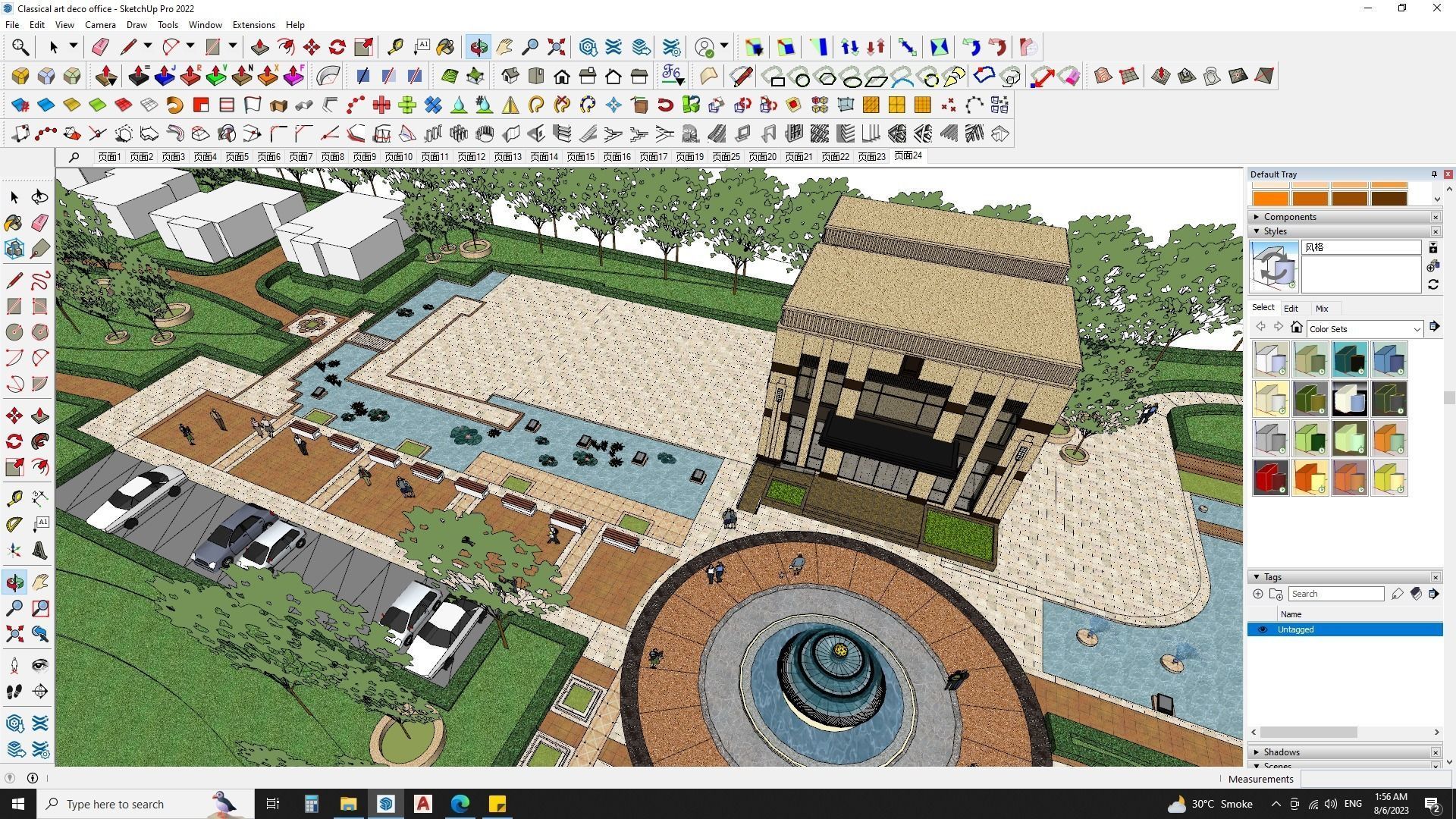Select the Look Around eye tool
Screen dimensions: 1456x819
(40, 665)
